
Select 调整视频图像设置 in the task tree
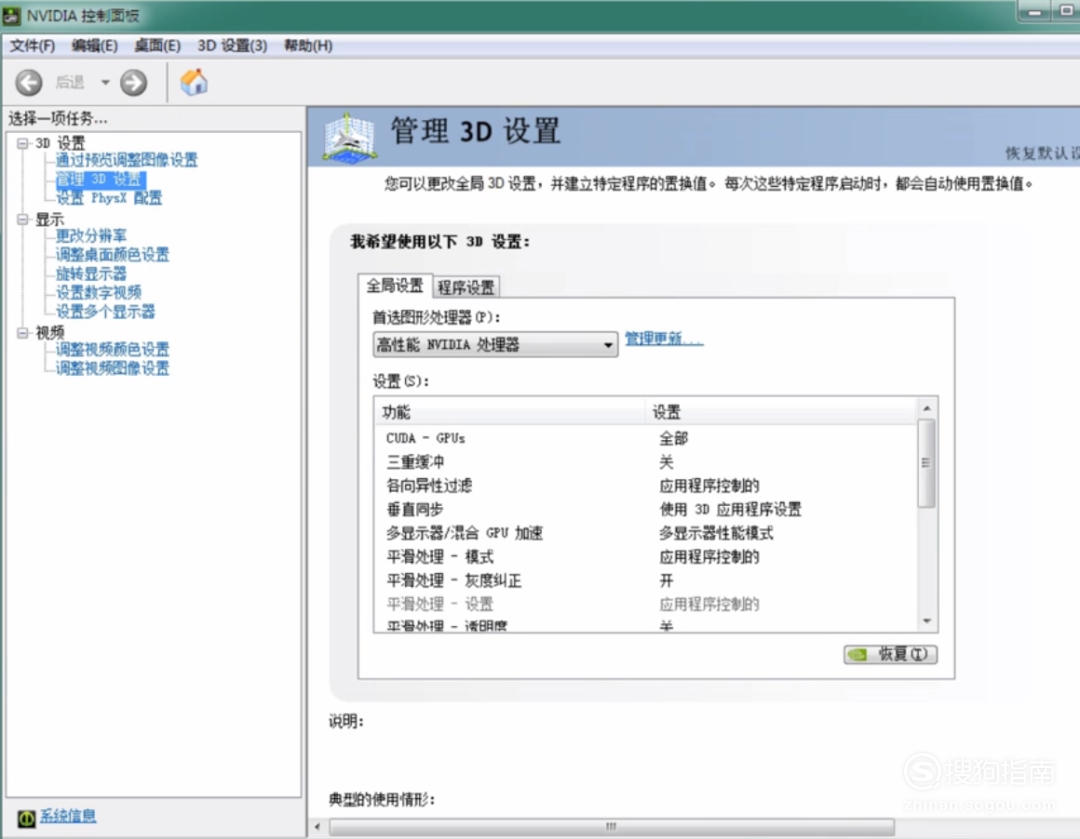(x=112, y=369)
